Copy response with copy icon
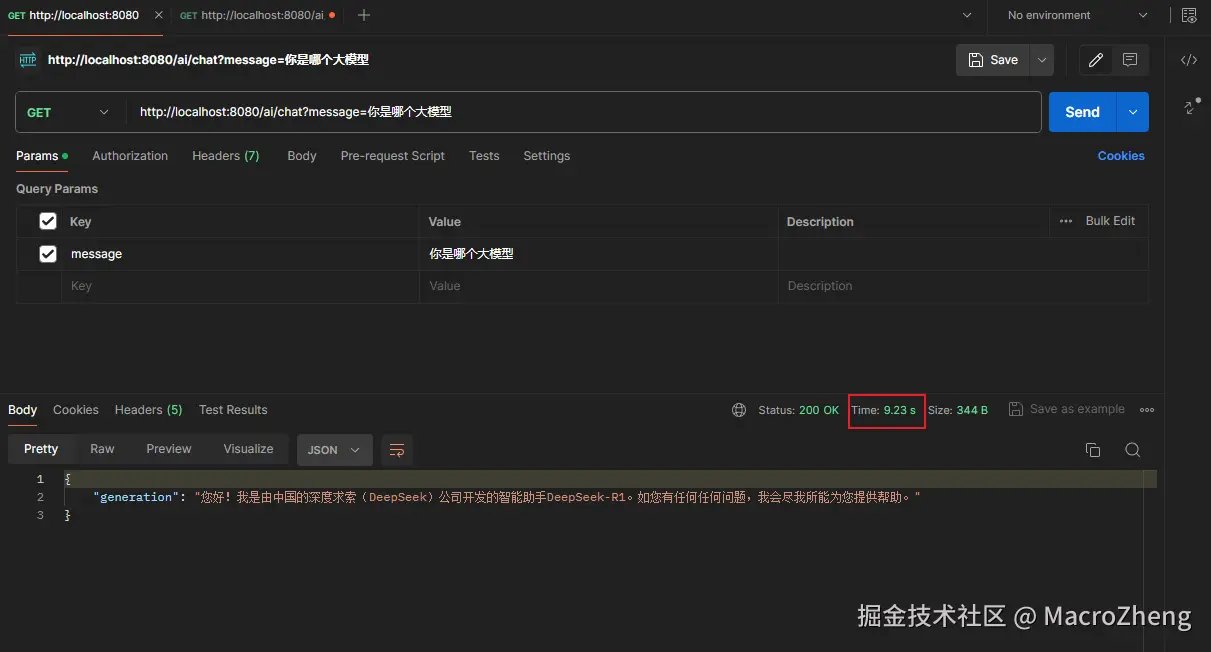 (1093, 450)
